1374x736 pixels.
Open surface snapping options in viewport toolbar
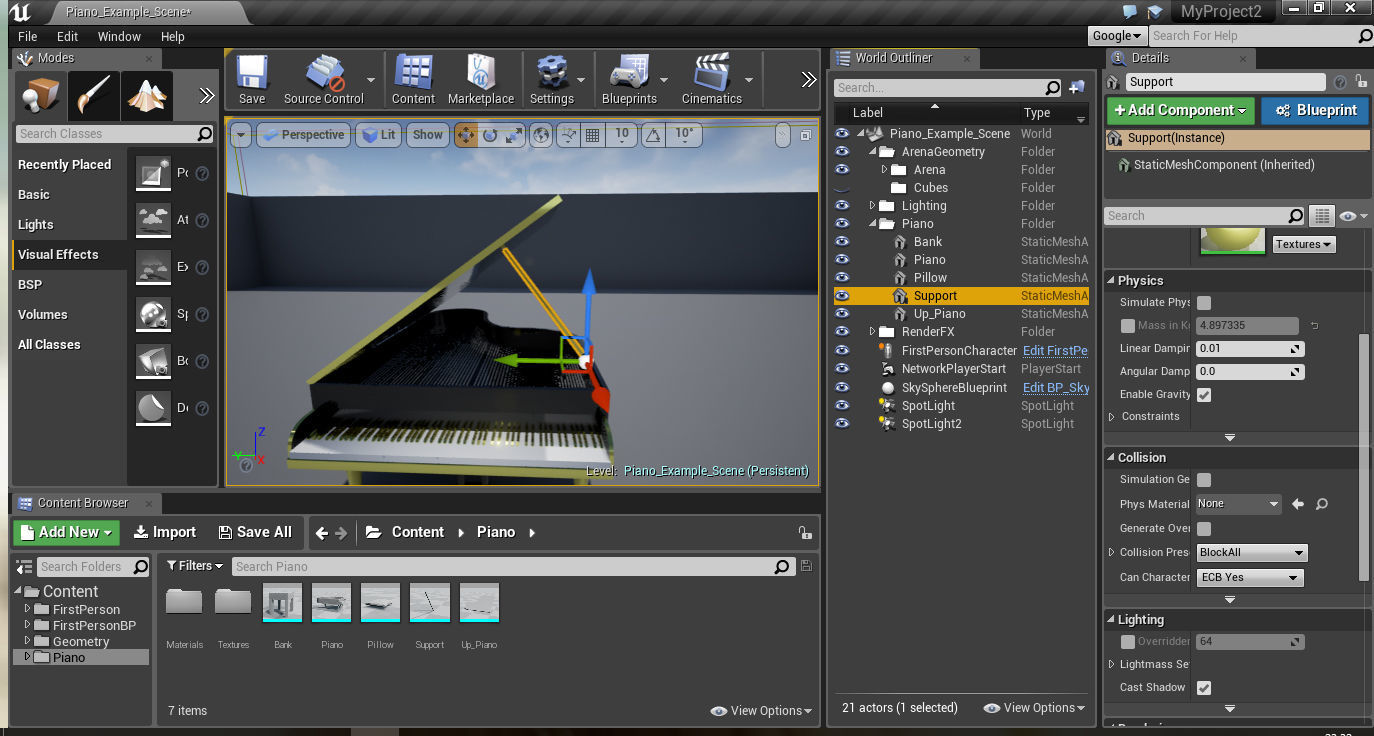coord(568,135)
